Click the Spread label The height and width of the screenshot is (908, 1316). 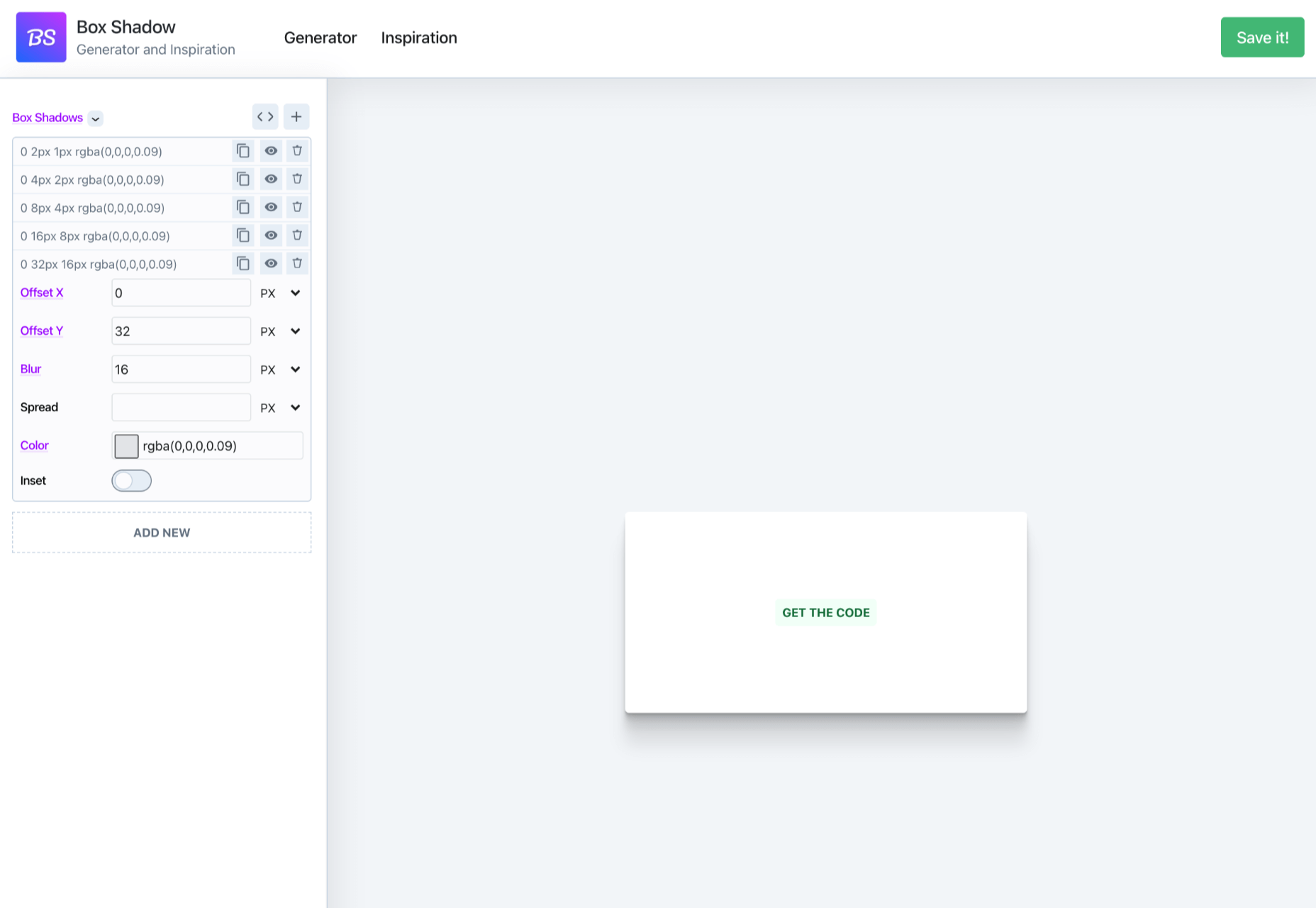[x=39, y=407]
